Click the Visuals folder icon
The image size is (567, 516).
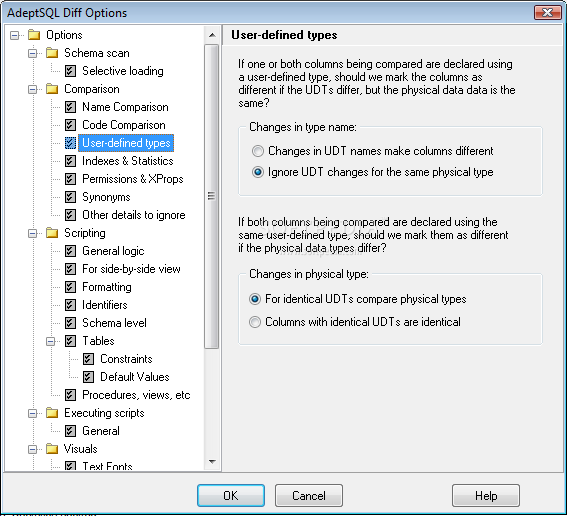click(x=52, y=449)
